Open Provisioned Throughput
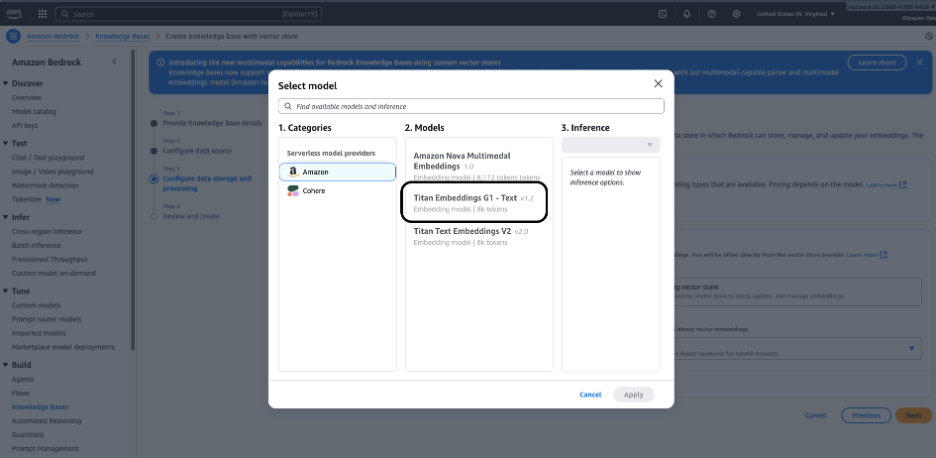Image resolution: width=936 pixels, height=458 pixels. pos(50,259)
